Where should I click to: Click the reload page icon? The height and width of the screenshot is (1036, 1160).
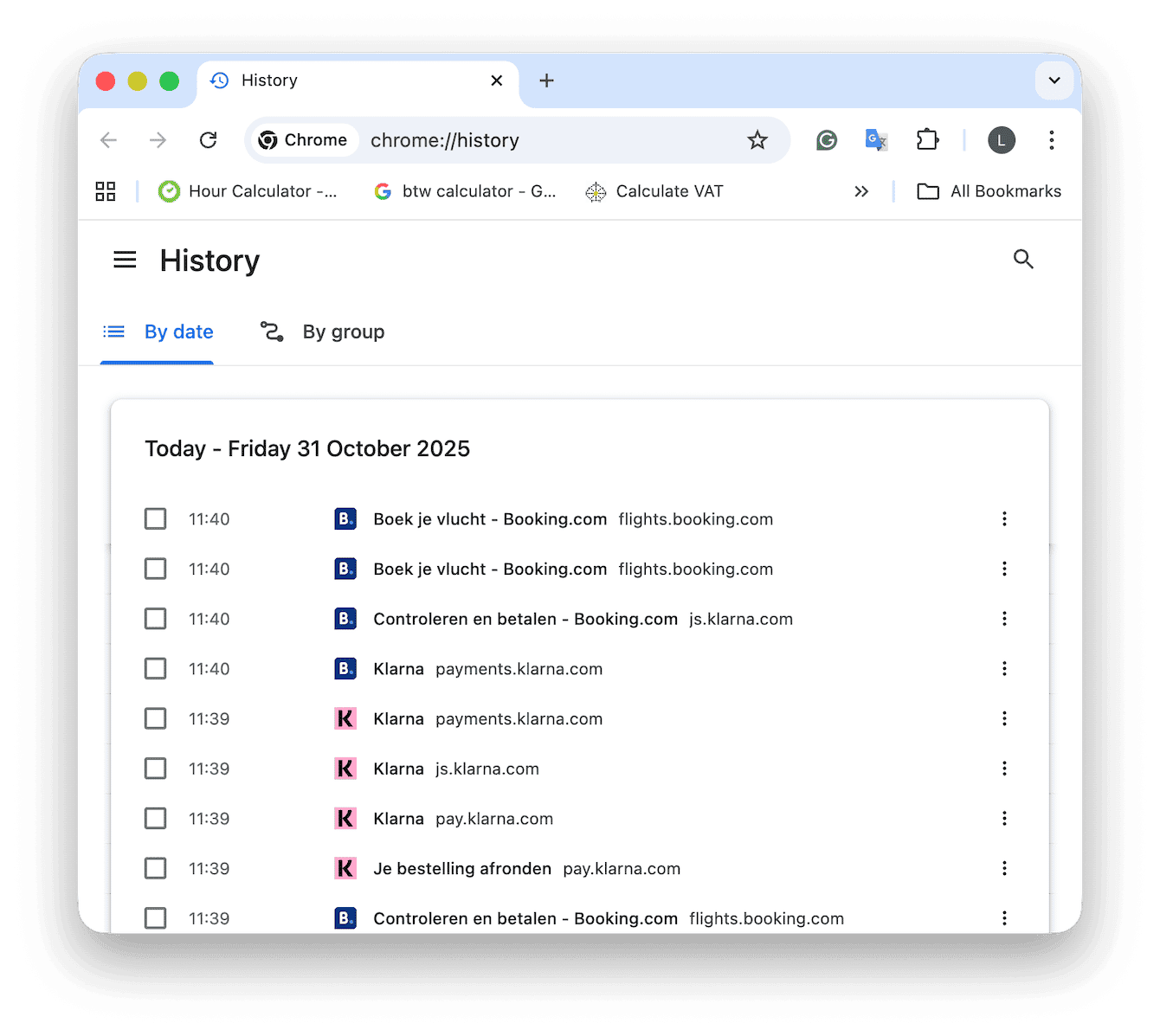(209, 139)
